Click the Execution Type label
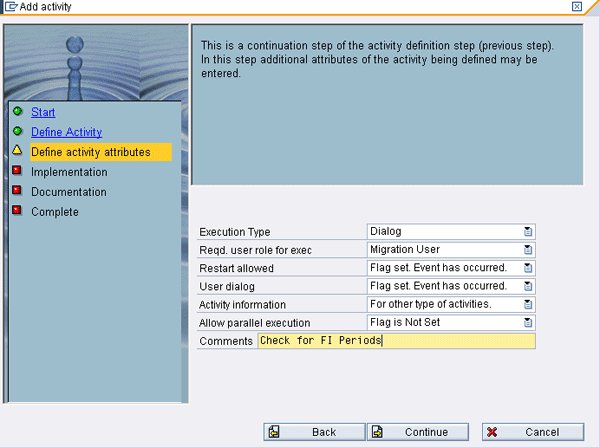The image size is (600, 448). tap(235, 232)
